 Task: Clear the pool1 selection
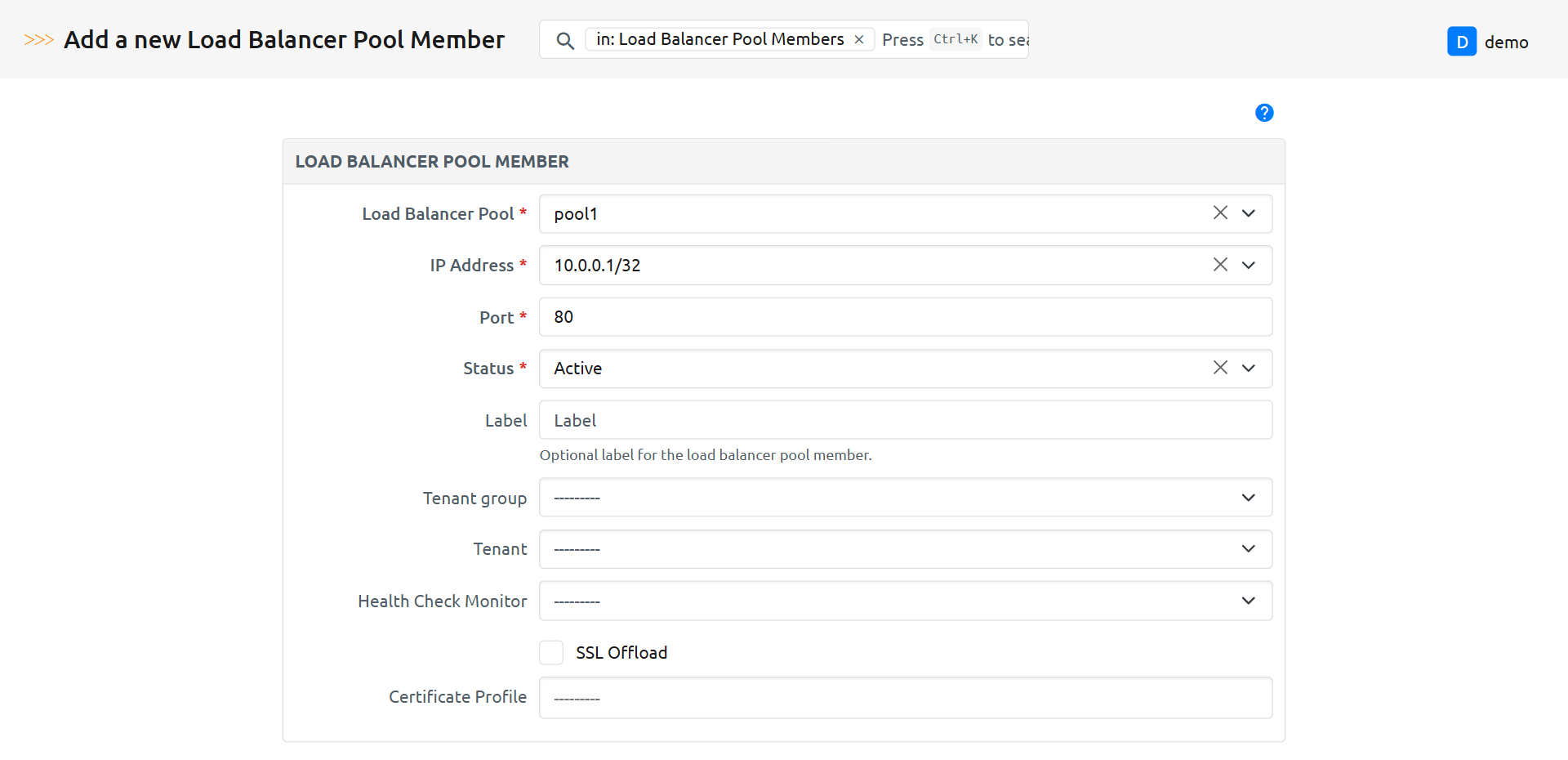coord(1220,213)
